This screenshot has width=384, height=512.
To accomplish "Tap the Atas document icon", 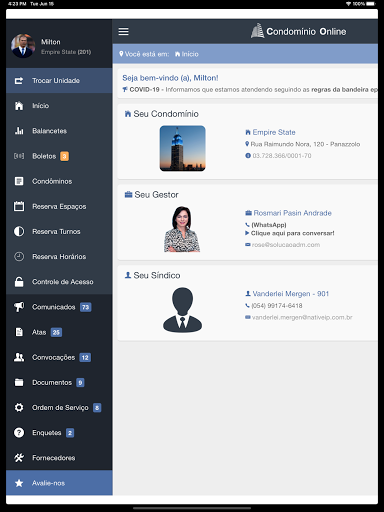I will pyautogui.click(x=19, y=332).
